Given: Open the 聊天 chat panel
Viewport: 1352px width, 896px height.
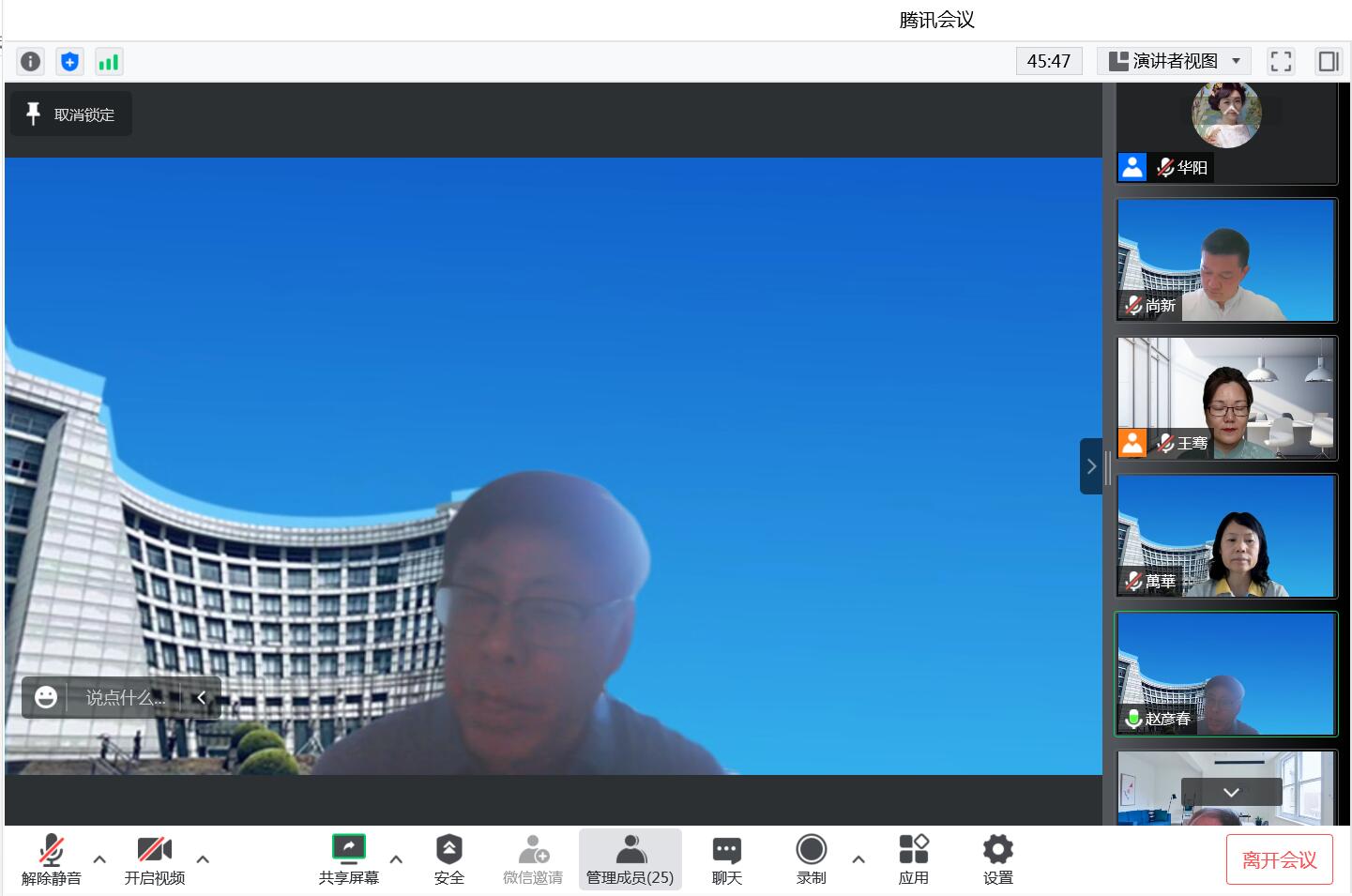Looking at the screenshot, I should coord(726,859).
